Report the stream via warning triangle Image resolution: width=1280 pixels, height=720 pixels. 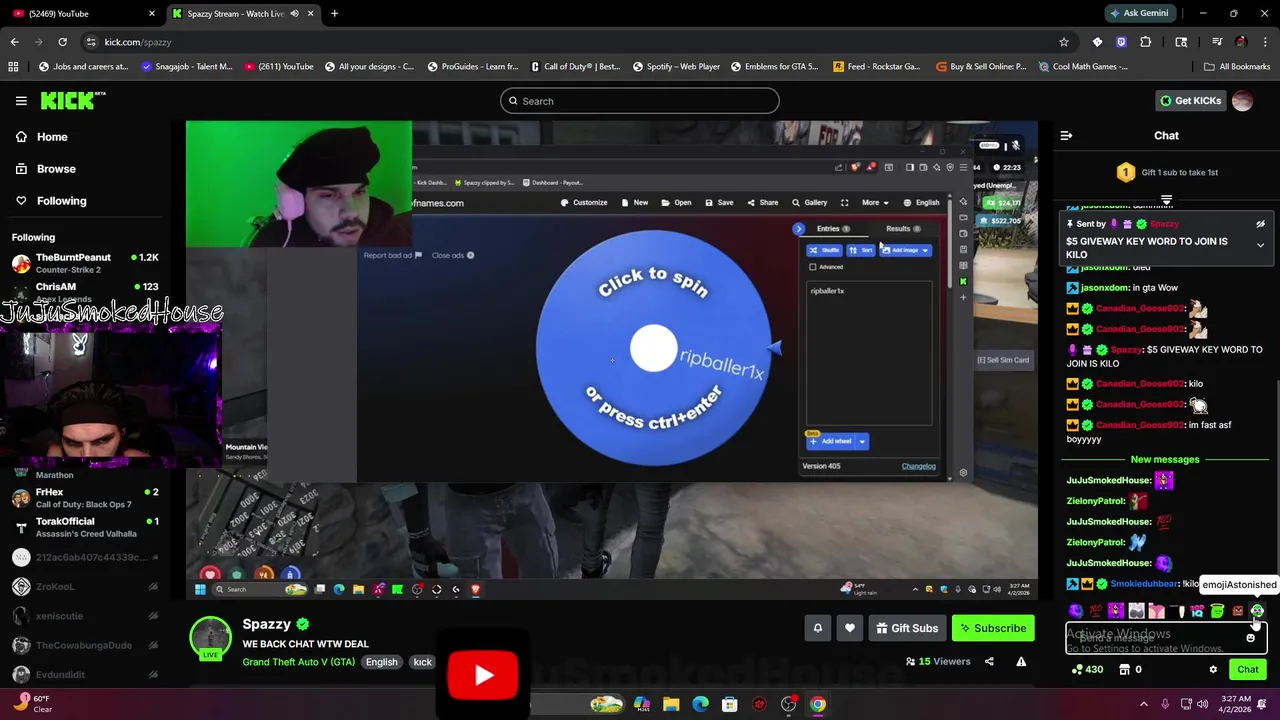(x=1021, y=661)
